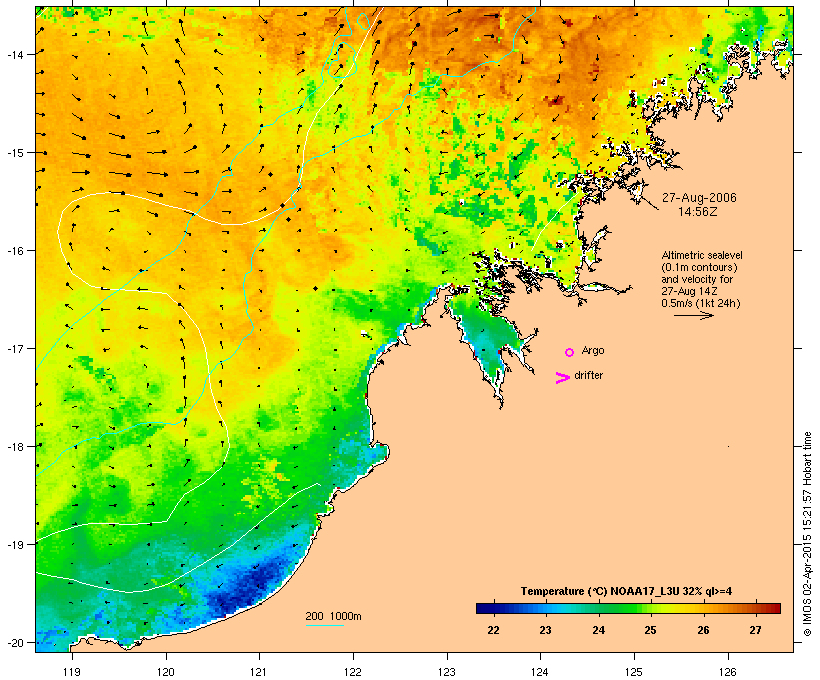Click the date text 27-Aug-2006
Screen dimensions: 820x680
click(699, 198)
